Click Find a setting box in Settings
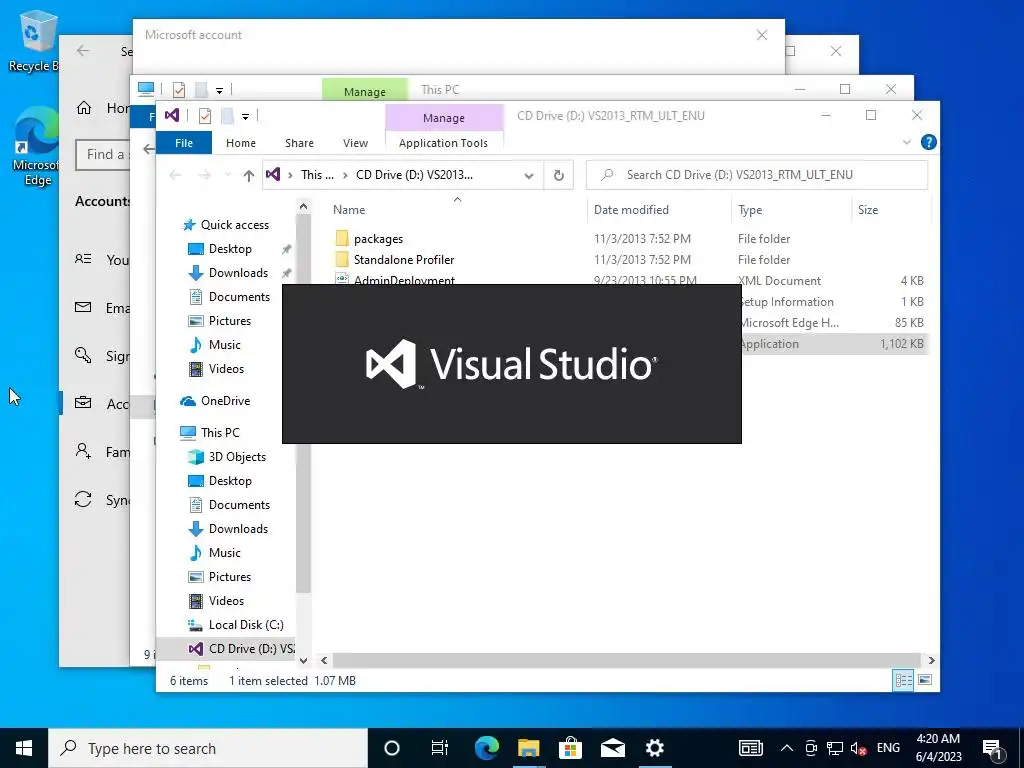 pyautogui.click(x=103, y=155)
